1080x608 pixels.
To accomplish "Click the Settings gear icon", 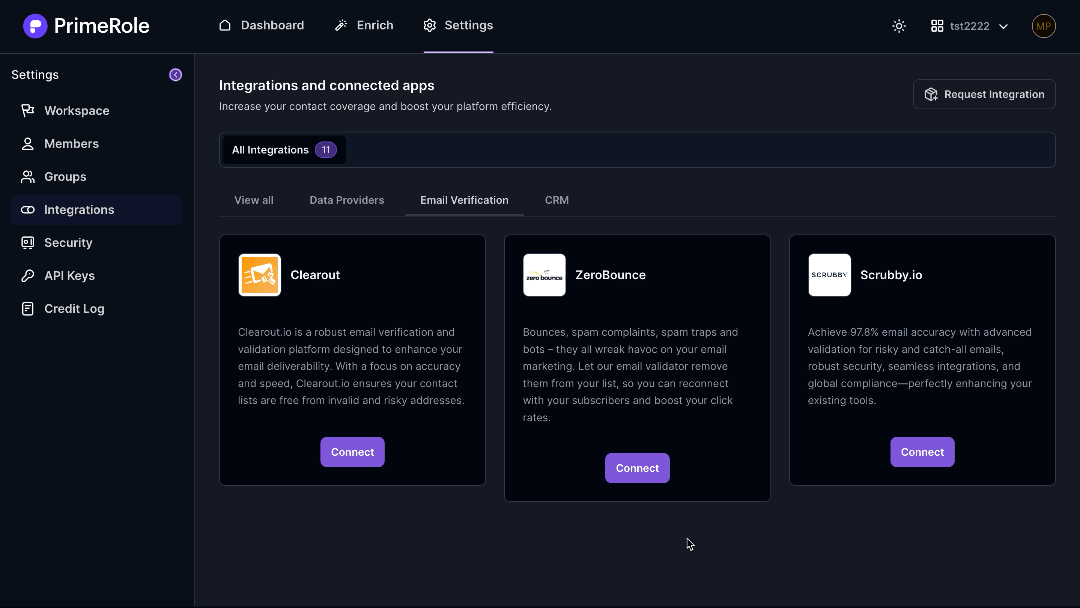I will point(430,25).
